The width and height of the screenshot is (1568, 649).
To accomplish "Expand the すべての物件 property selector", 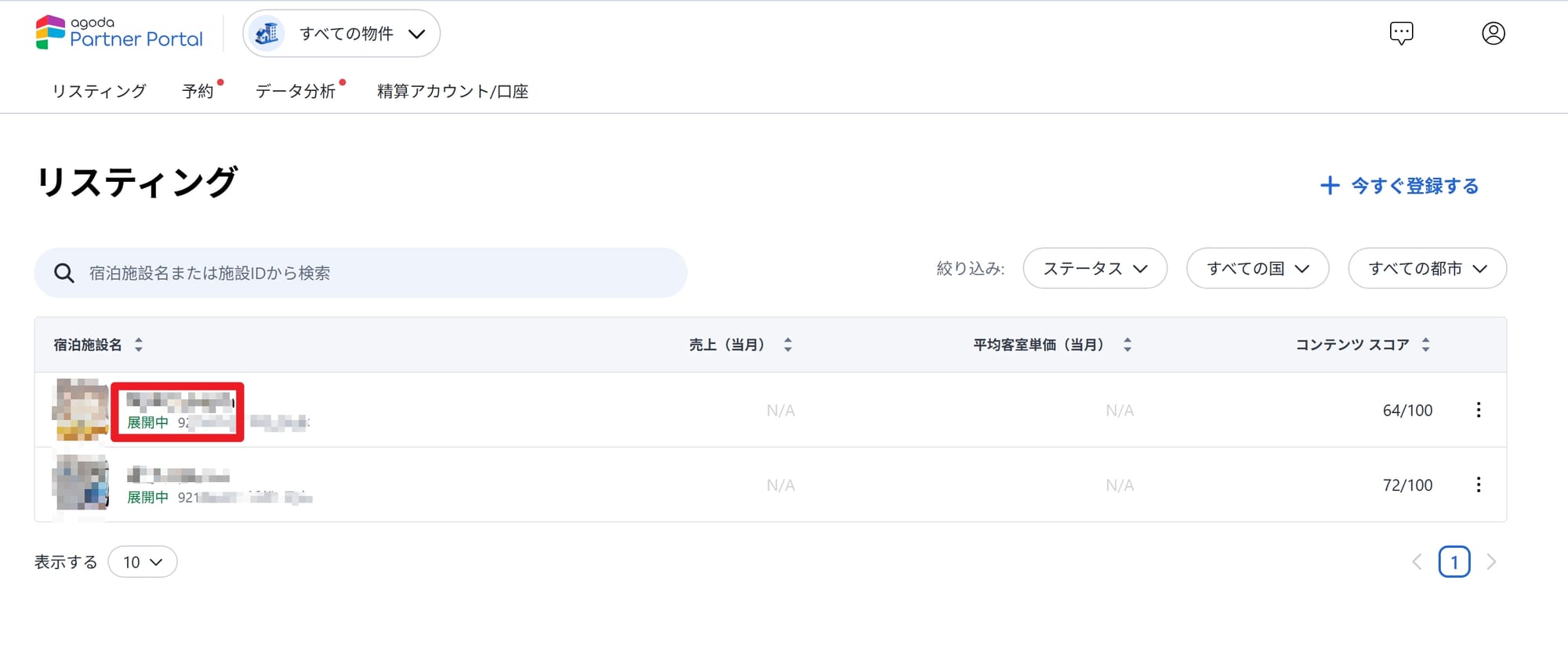I will [341, 34].
